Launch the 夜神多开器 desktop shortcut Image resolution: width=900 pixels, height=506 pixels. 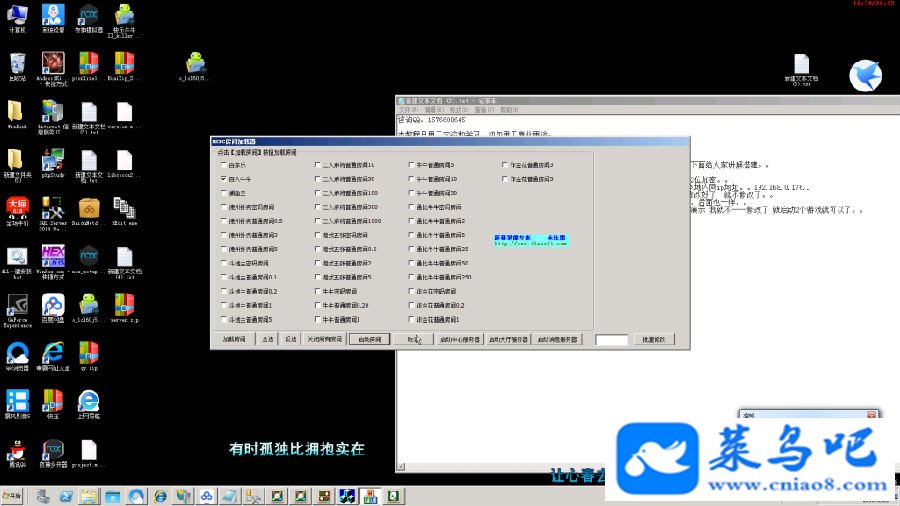click(x=53, y=453)
